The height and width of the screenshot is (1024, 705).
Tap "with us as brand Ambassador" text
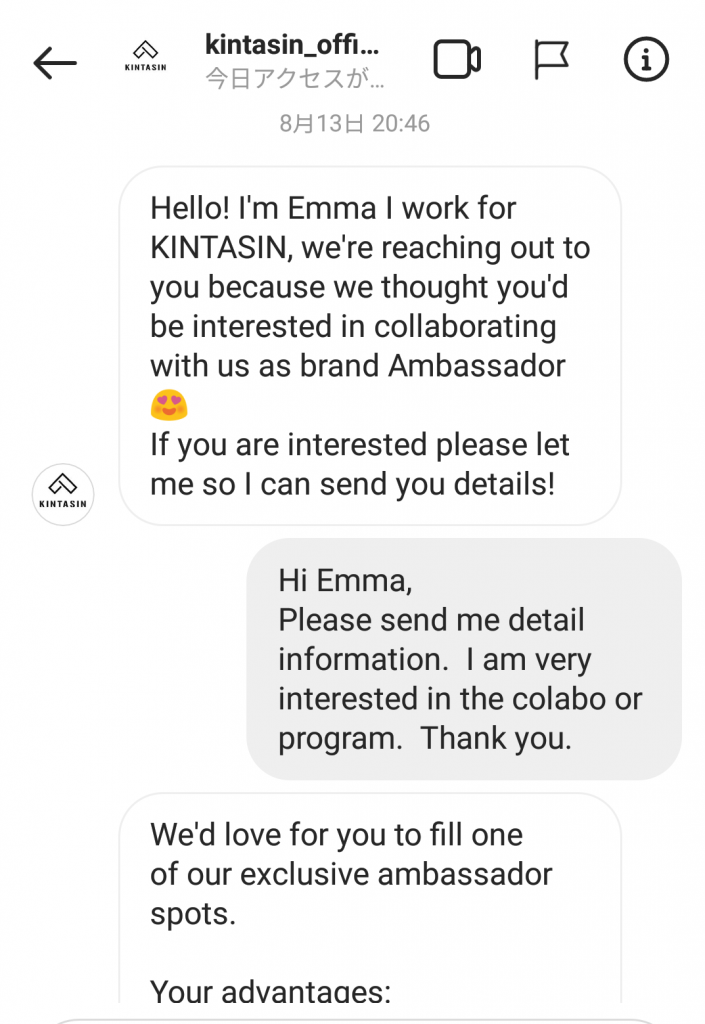[x=357, y=366]
